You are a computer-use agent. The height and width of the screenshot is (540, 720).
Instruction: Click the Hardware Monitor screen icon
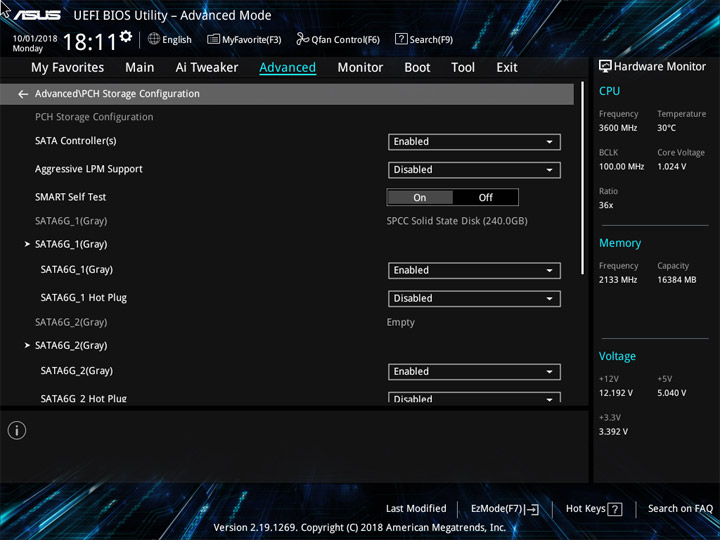(x=605, y=67)
